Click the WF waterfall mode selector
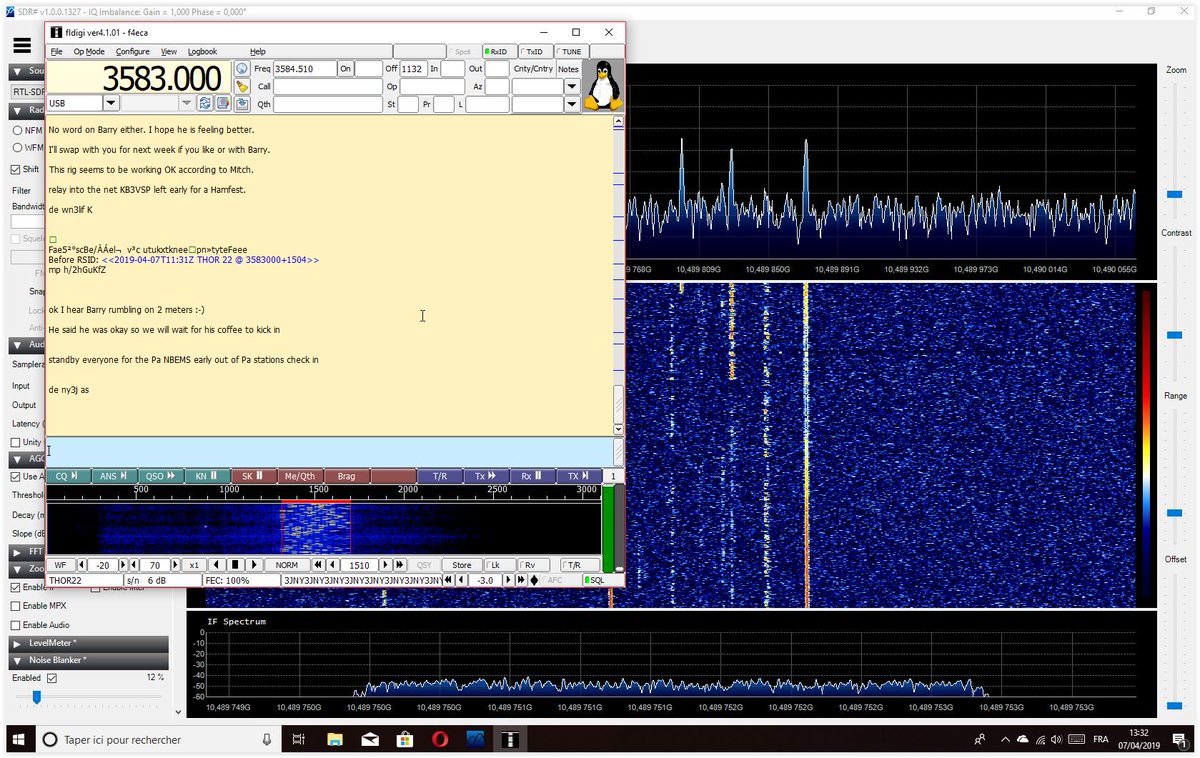1200x758 pixels. pyautogui.click(x=60, y=565)
